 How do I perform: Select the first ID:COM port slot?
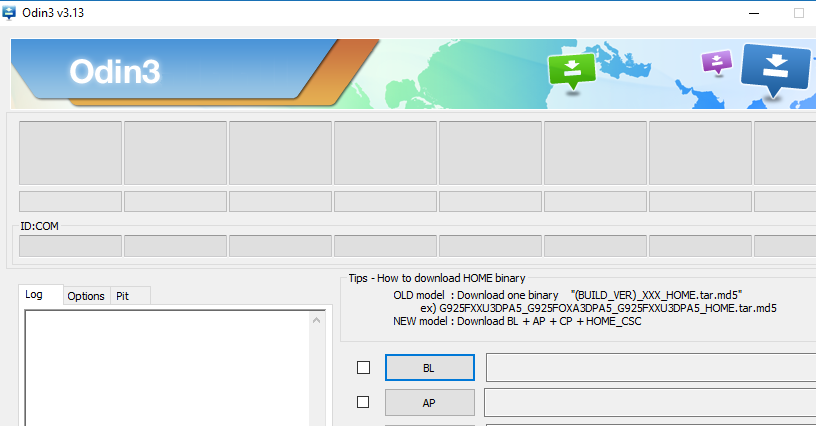pyautogui.click(x=70, y=246)
